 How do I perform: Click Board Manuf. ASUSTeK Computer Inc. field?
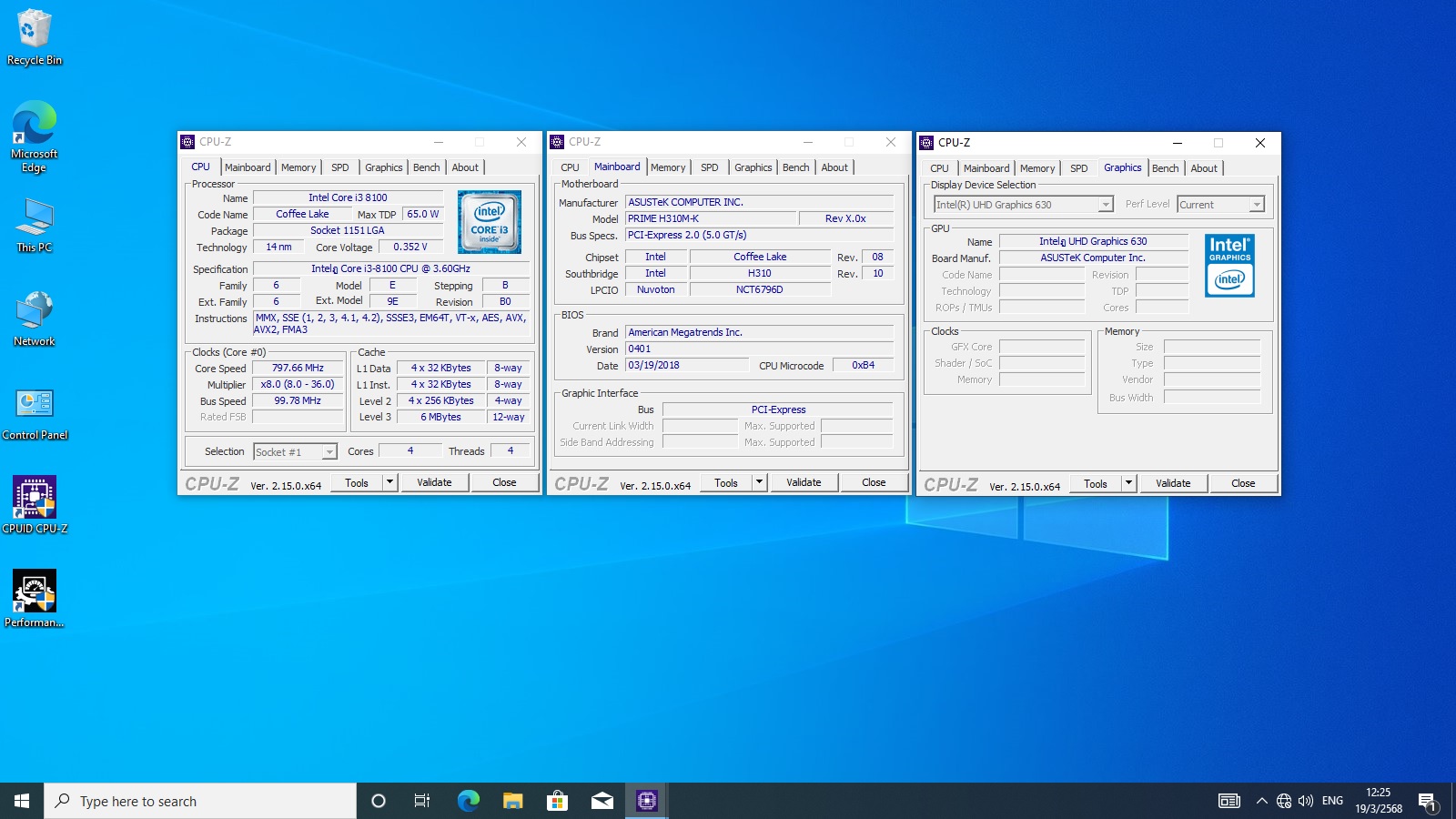click(1093, 258)
